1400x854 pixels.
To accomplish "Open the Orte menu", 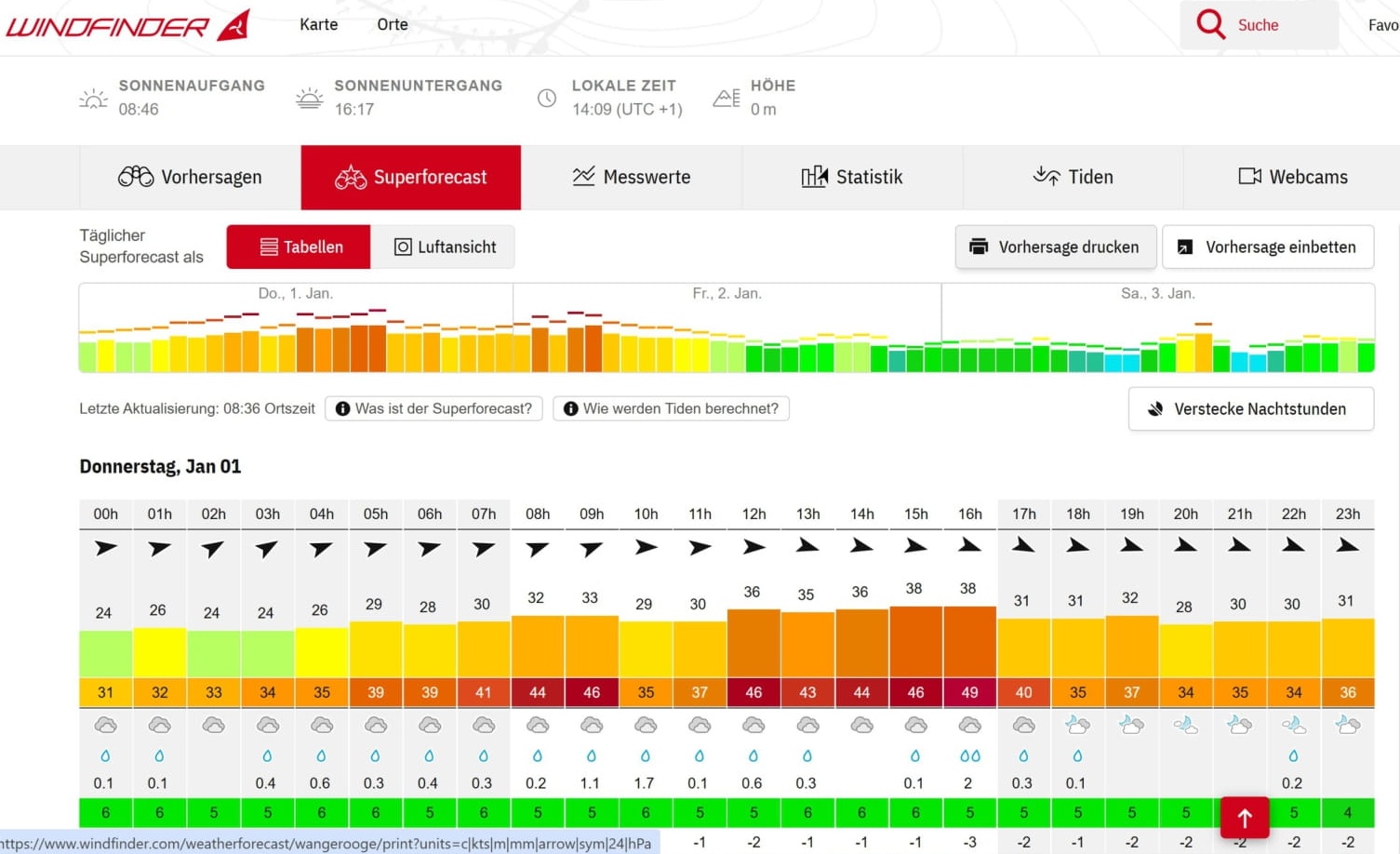I will 392,25.
